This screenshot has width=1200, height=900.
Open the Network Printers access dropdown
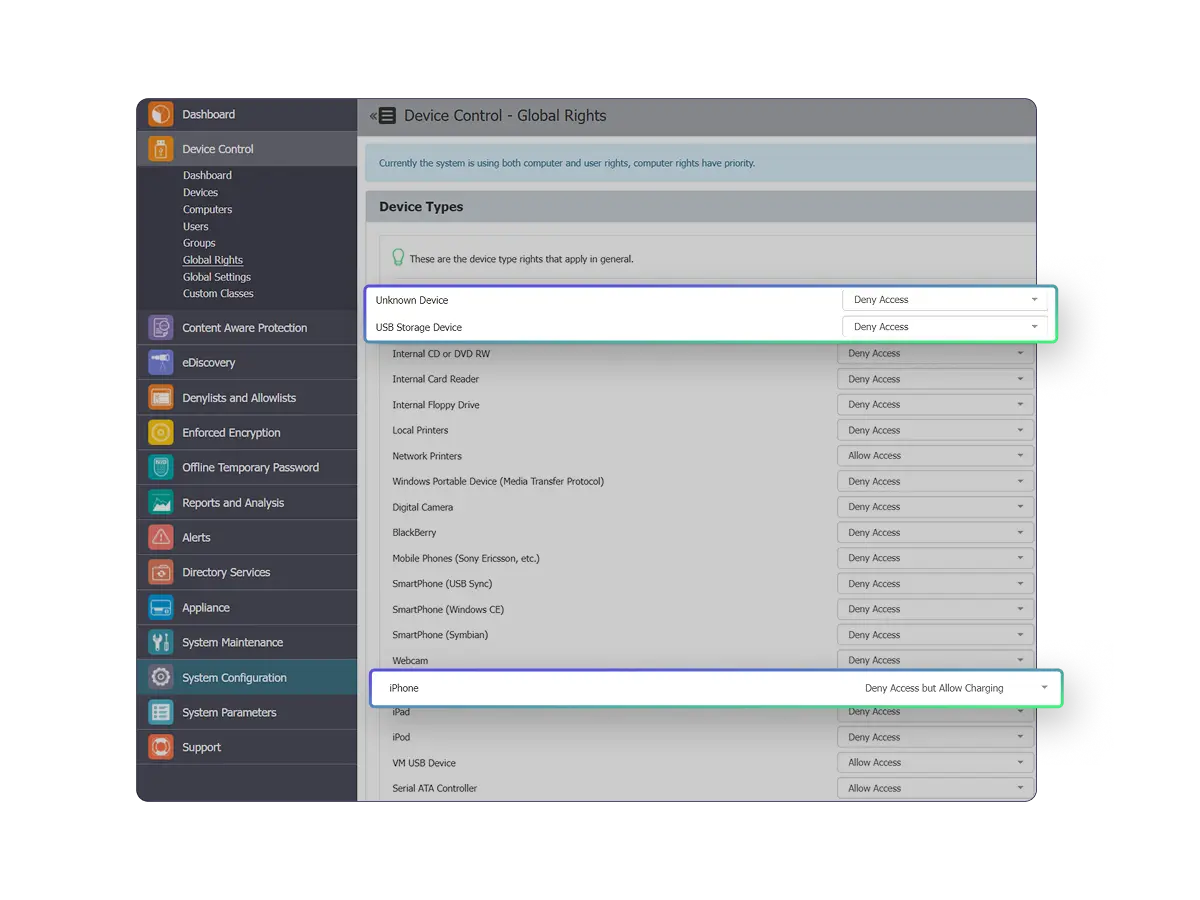tap(935, 456)
